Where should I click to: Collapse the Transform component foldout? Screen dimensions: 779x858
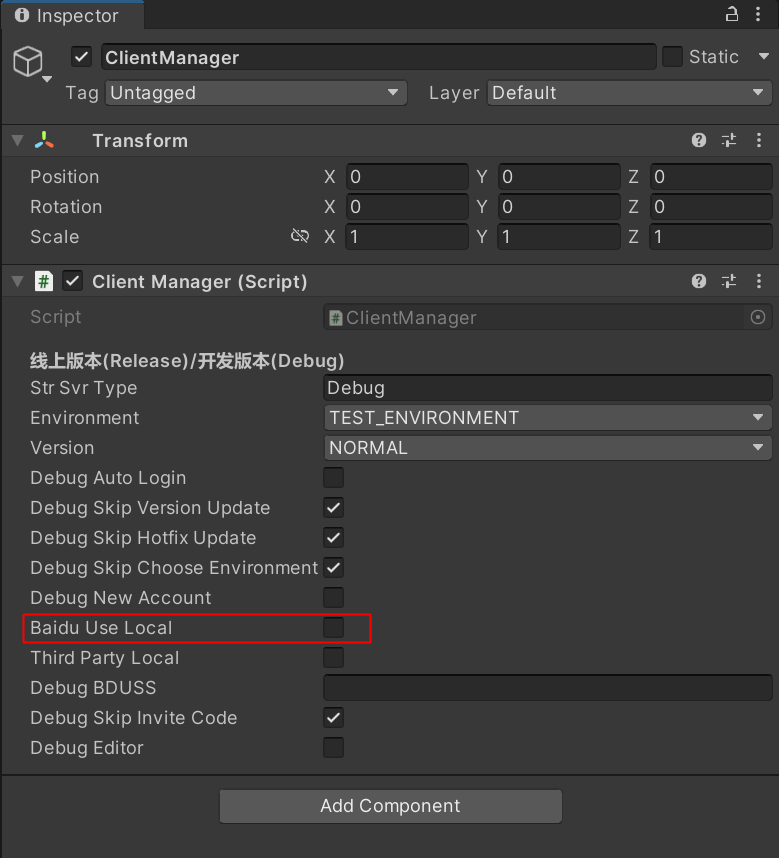coord(16,141)
